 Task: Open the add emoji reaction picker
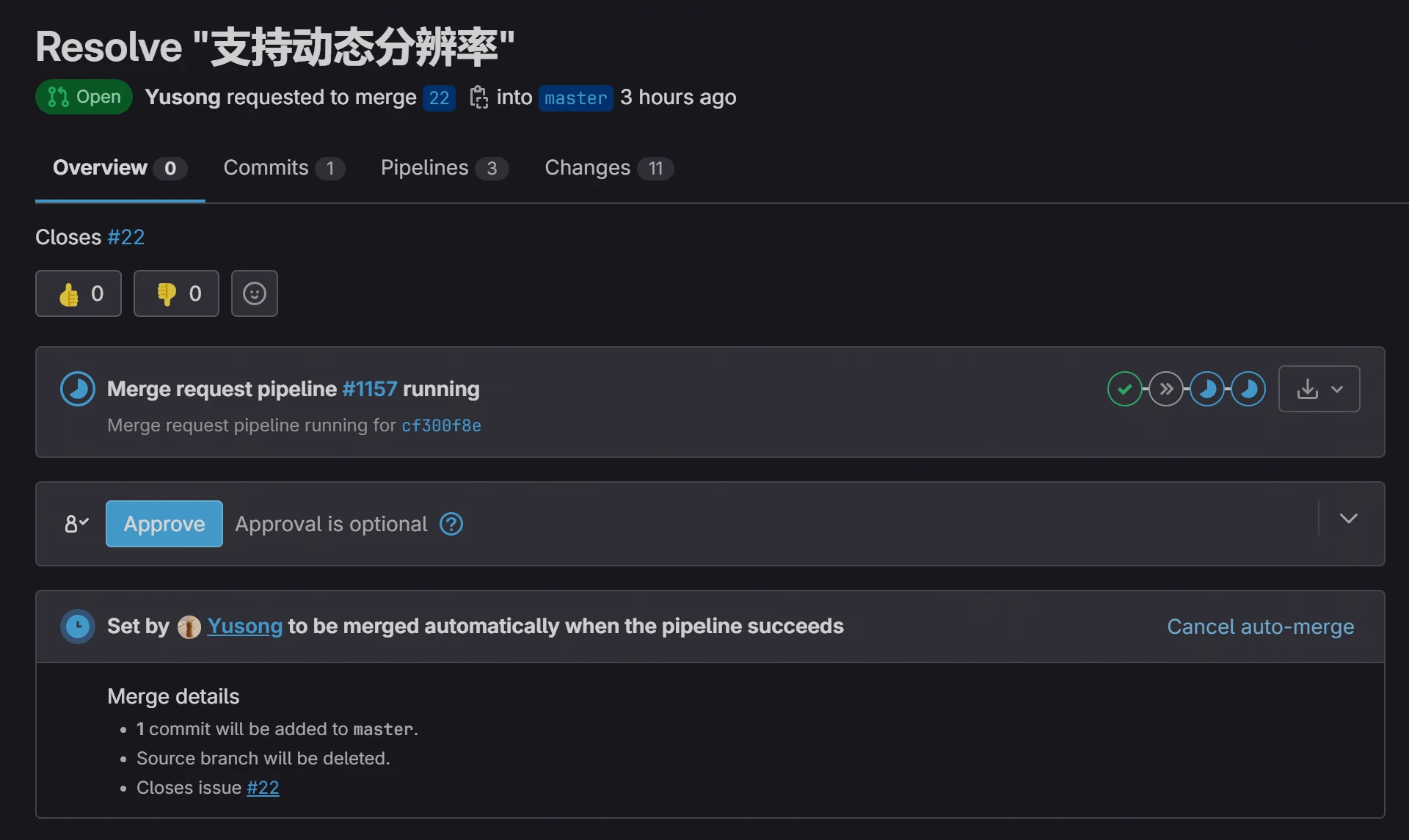254,293
